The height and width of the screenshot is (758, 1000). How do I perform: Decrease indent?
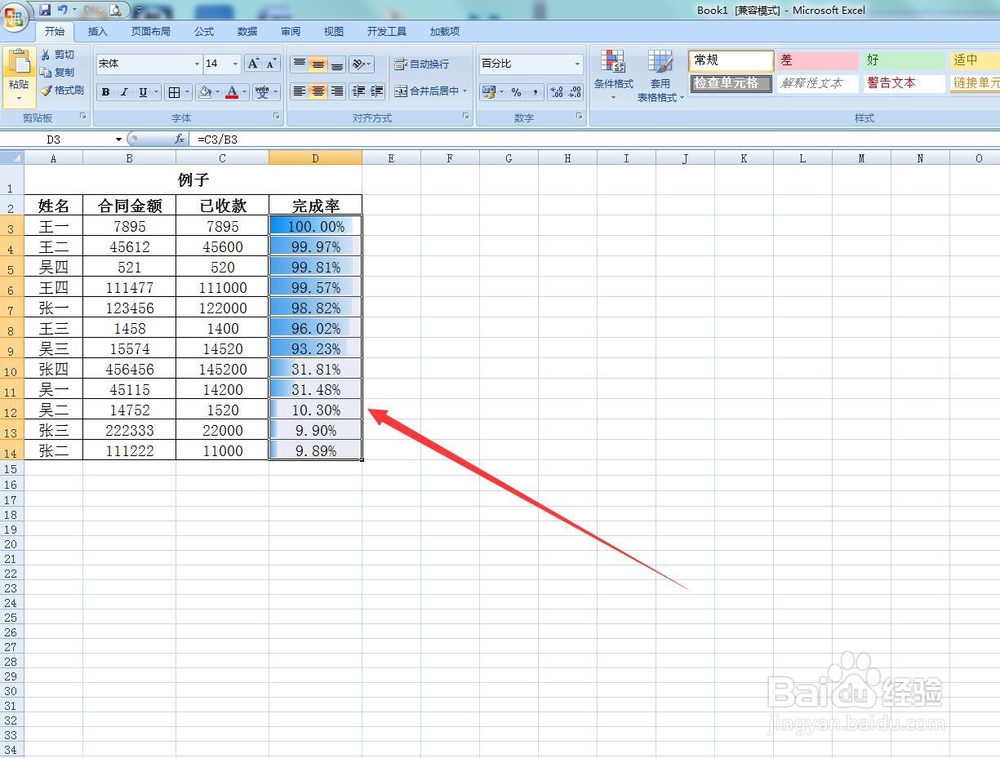click(358, 91)
